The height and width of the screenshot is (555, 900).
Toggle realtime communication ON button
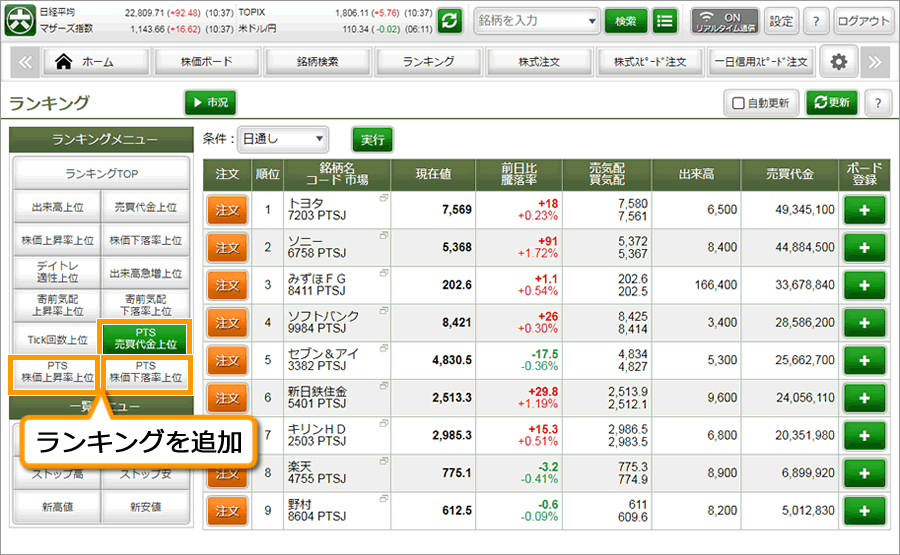tap(725, 21)
